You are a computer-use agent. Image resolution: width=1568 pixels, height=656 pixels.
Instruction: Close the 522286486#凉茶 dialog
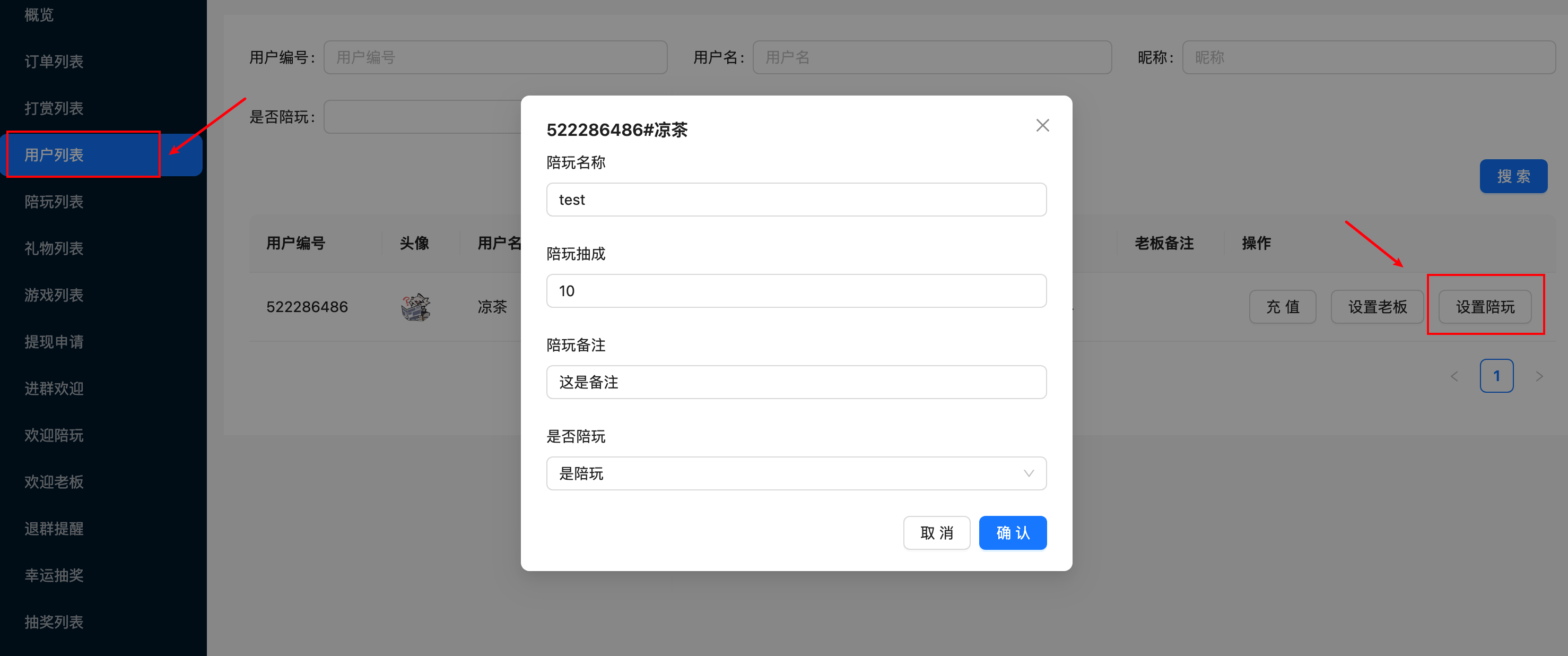1042,125
